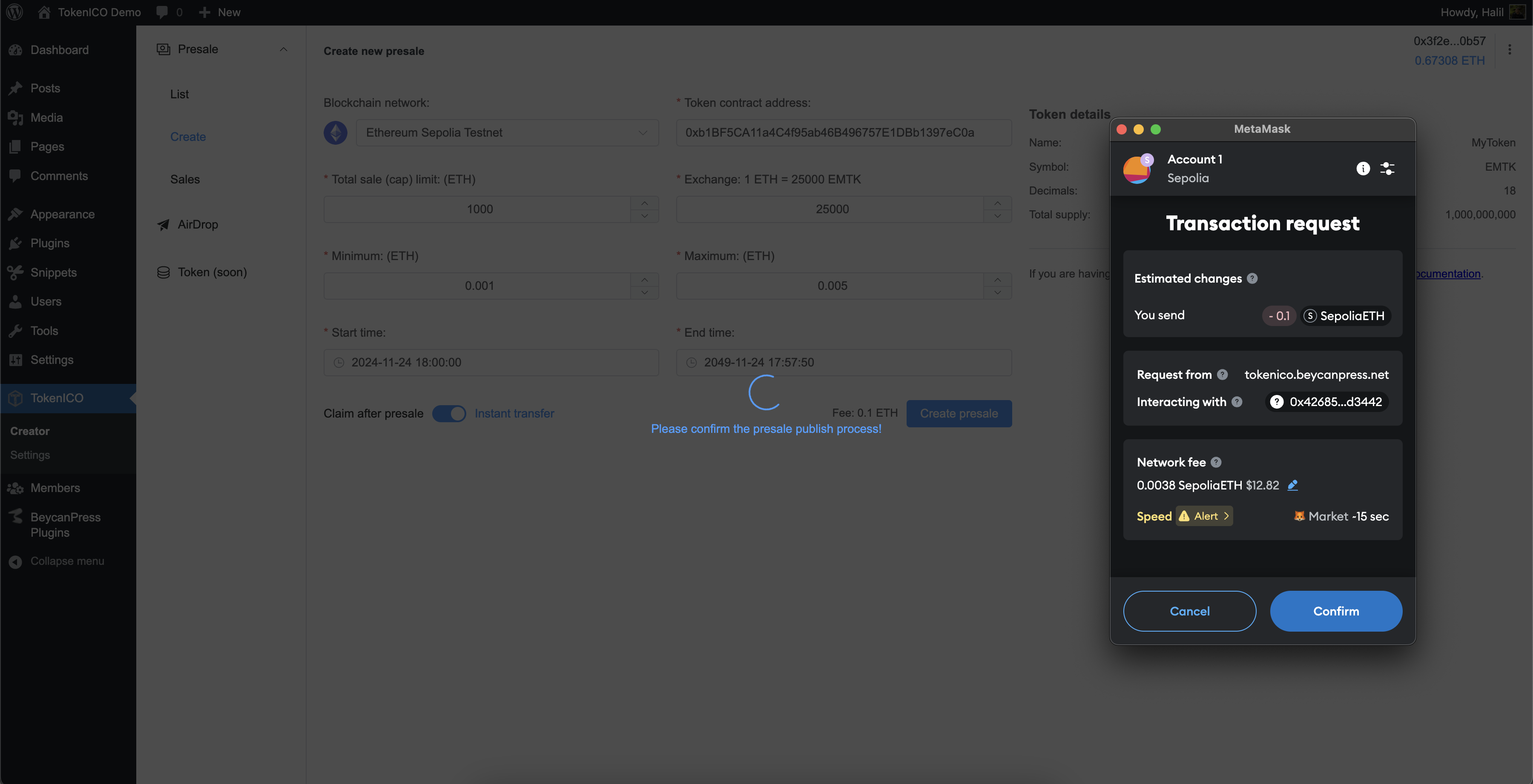This screenshot has width=1533, height=784.
Task: Click Estimated changes help icon
Action: (x=1252, y=278)
